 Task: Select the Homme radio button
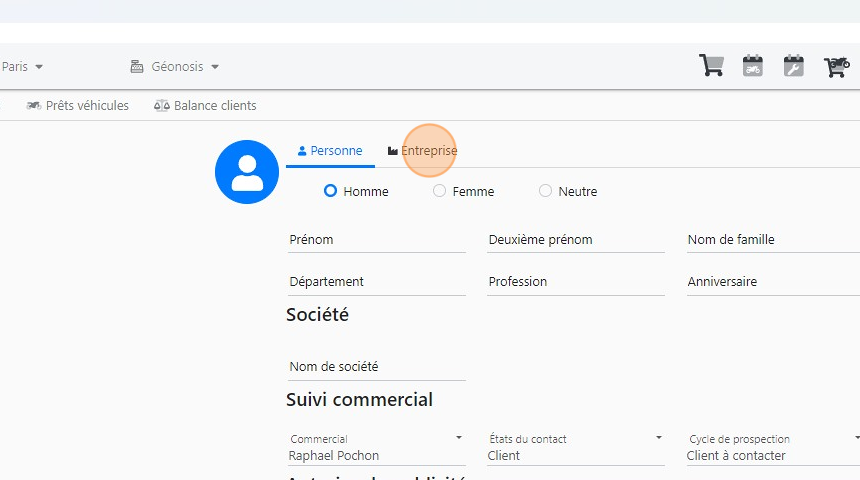[x=330, y=191]
